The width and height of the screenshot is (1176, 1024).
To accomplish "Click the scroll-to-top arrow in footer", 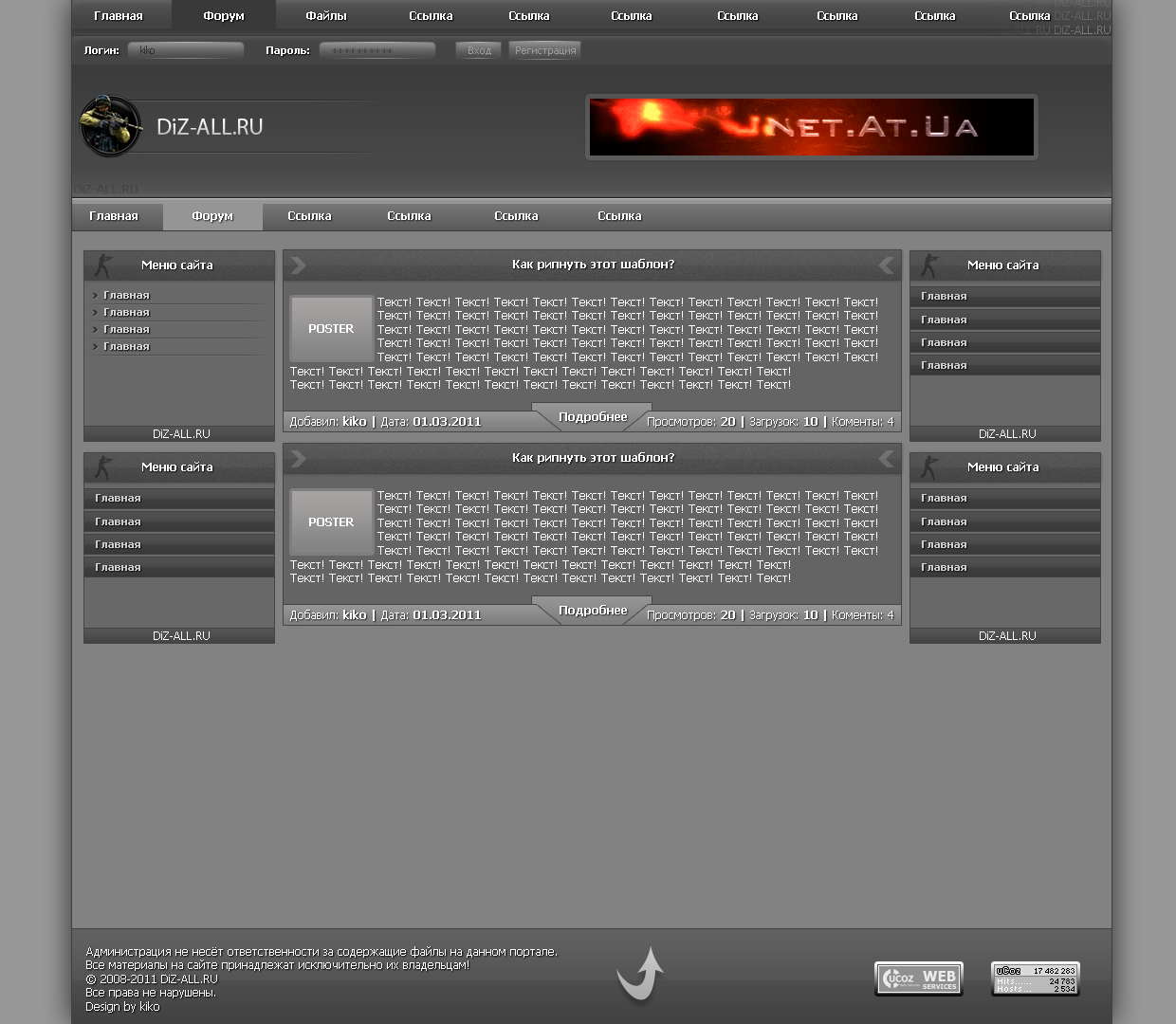I will [x=641, y=974].
